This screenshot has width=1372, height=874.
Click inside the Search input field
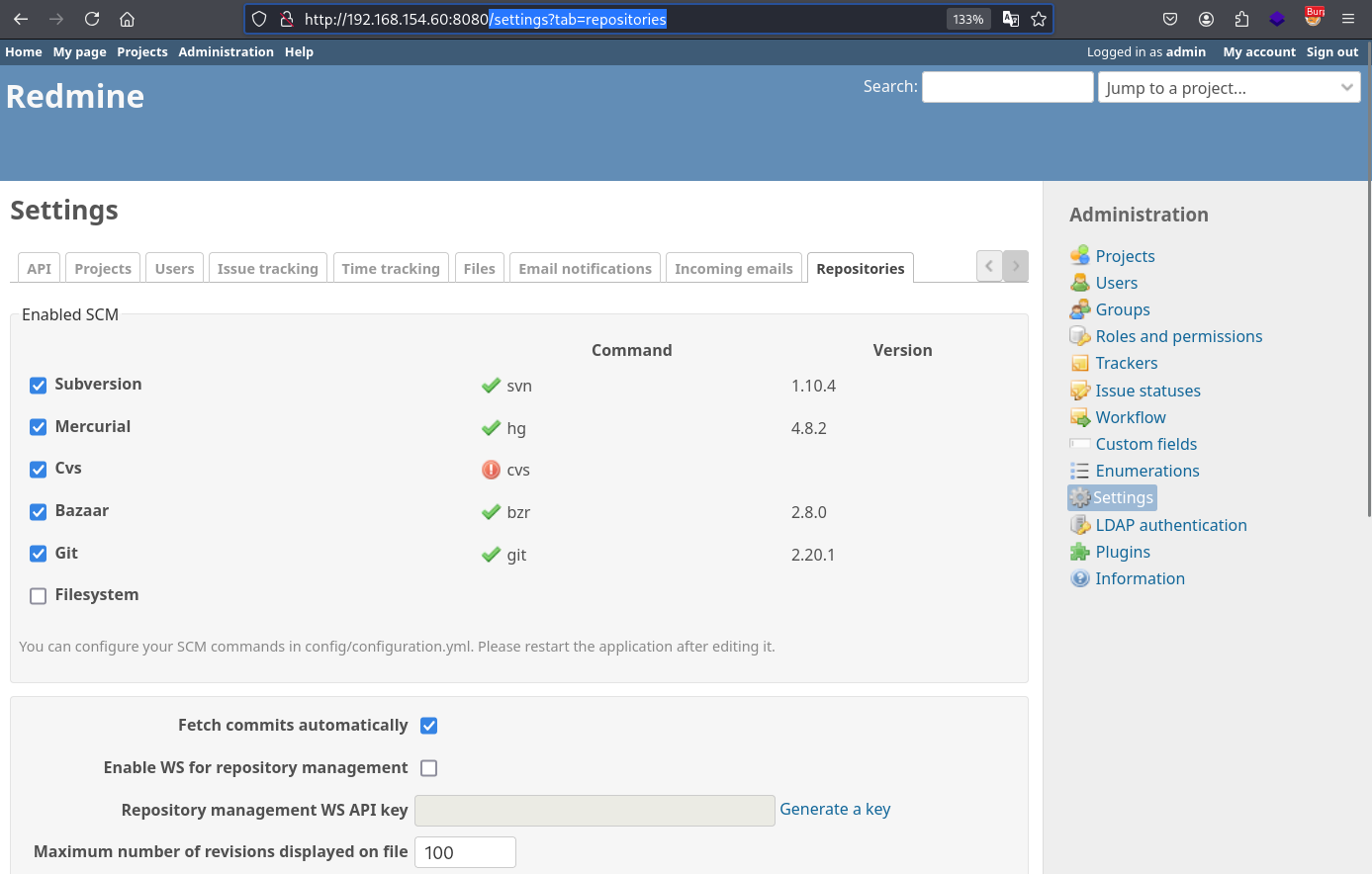1008,87
